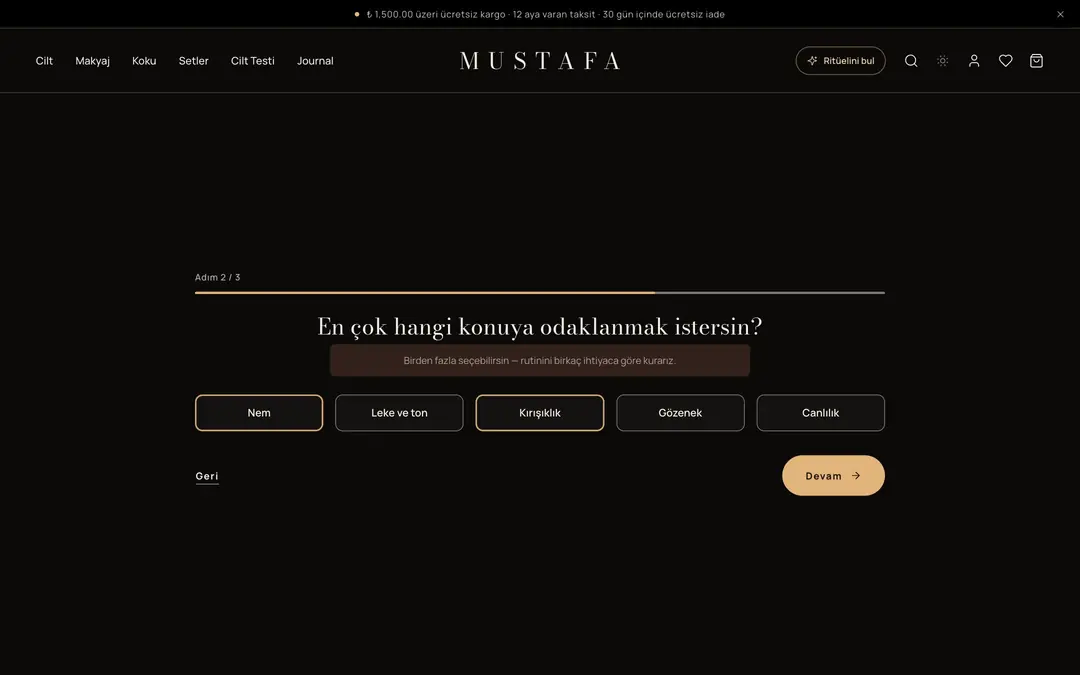Screen dimensions: 1080x675
Task: Click the 'Birden fazla seçebilirsin' hint text
Action: [x=539, y=360]
